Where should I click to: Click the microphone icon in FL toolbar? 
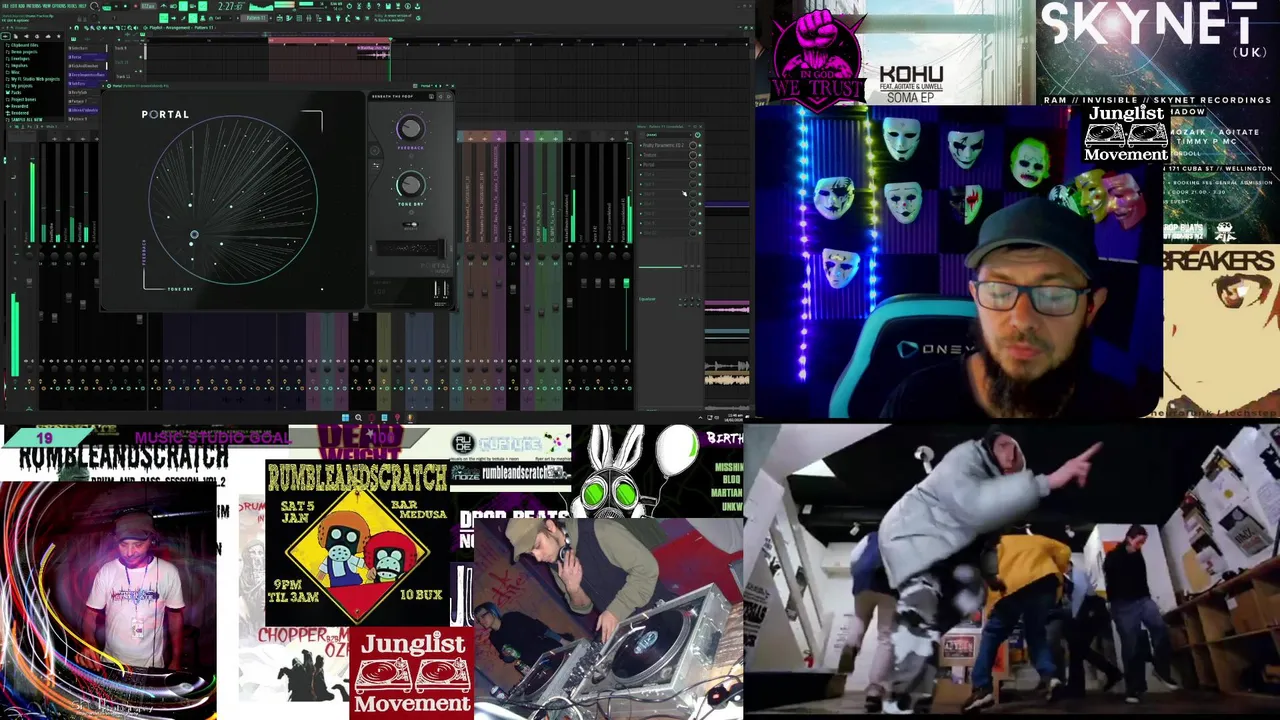point(369,6)
